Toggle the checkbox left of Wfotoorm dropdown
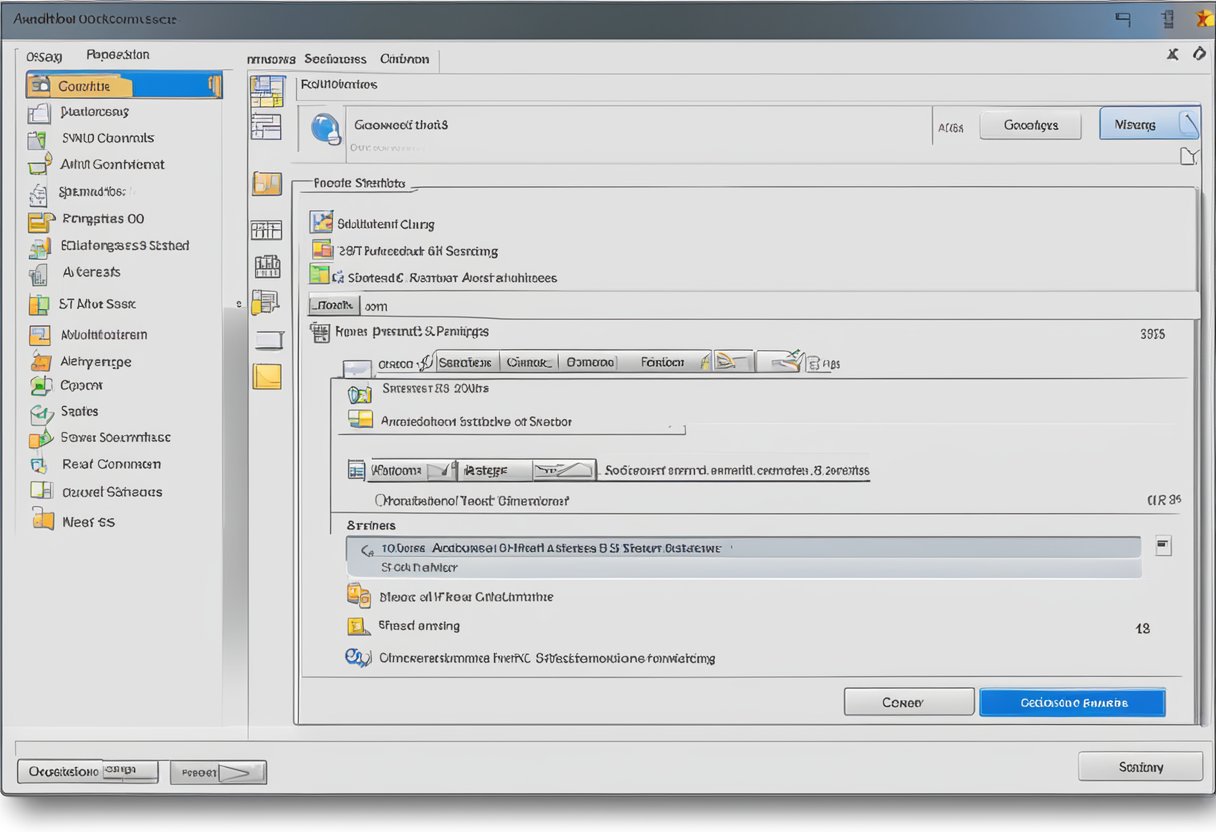Viewport: 1216px width, 832px height. click(356, 470)
